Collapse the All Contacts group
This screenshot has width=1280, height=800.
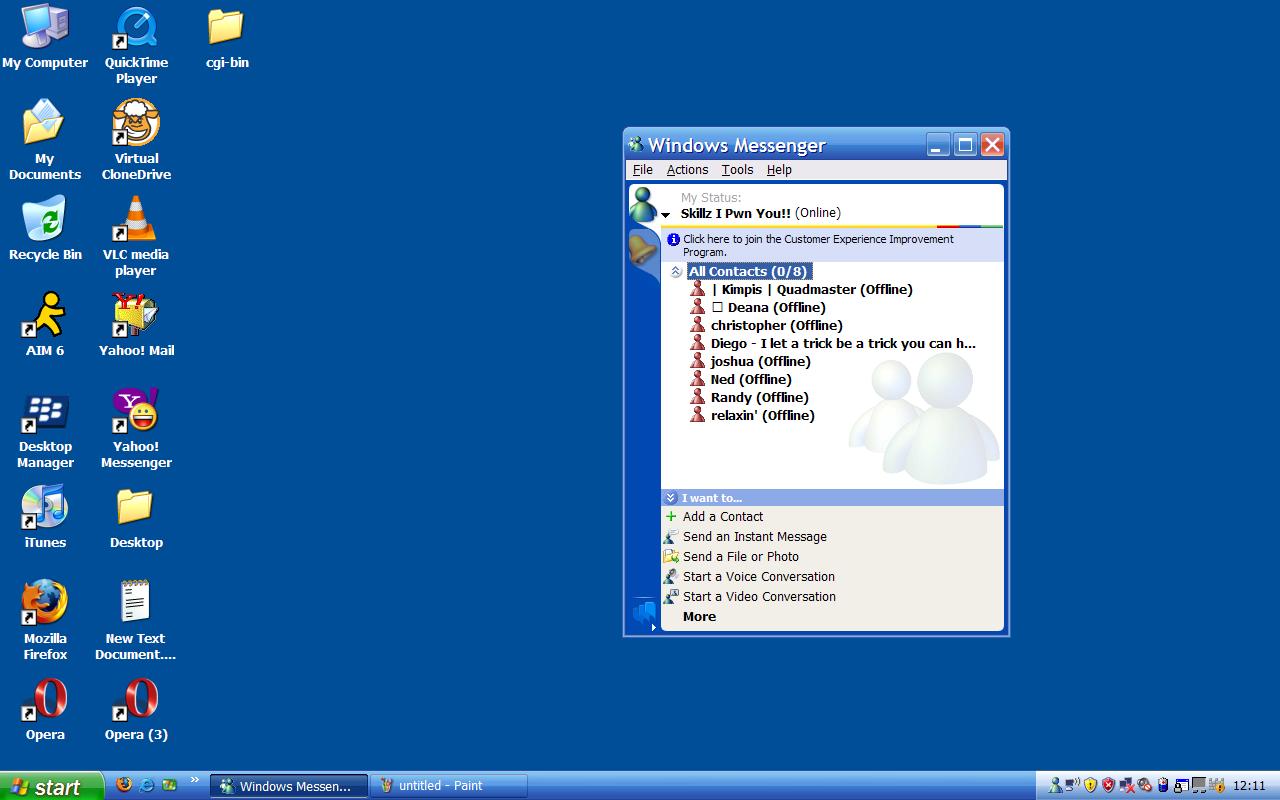[676, 272]
